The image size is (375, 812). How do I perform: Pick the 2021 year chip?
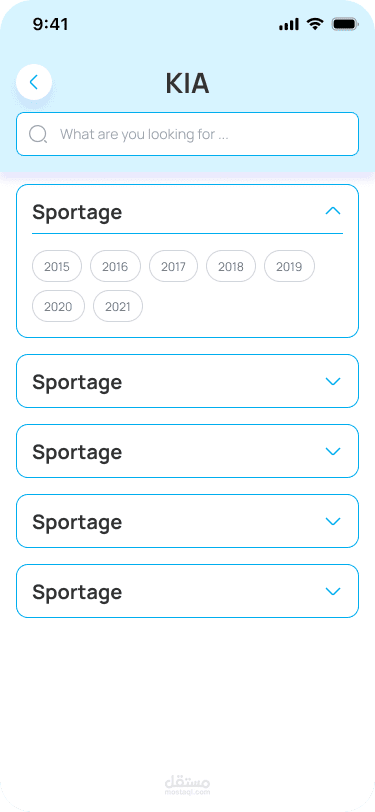[x=118, y=307]
